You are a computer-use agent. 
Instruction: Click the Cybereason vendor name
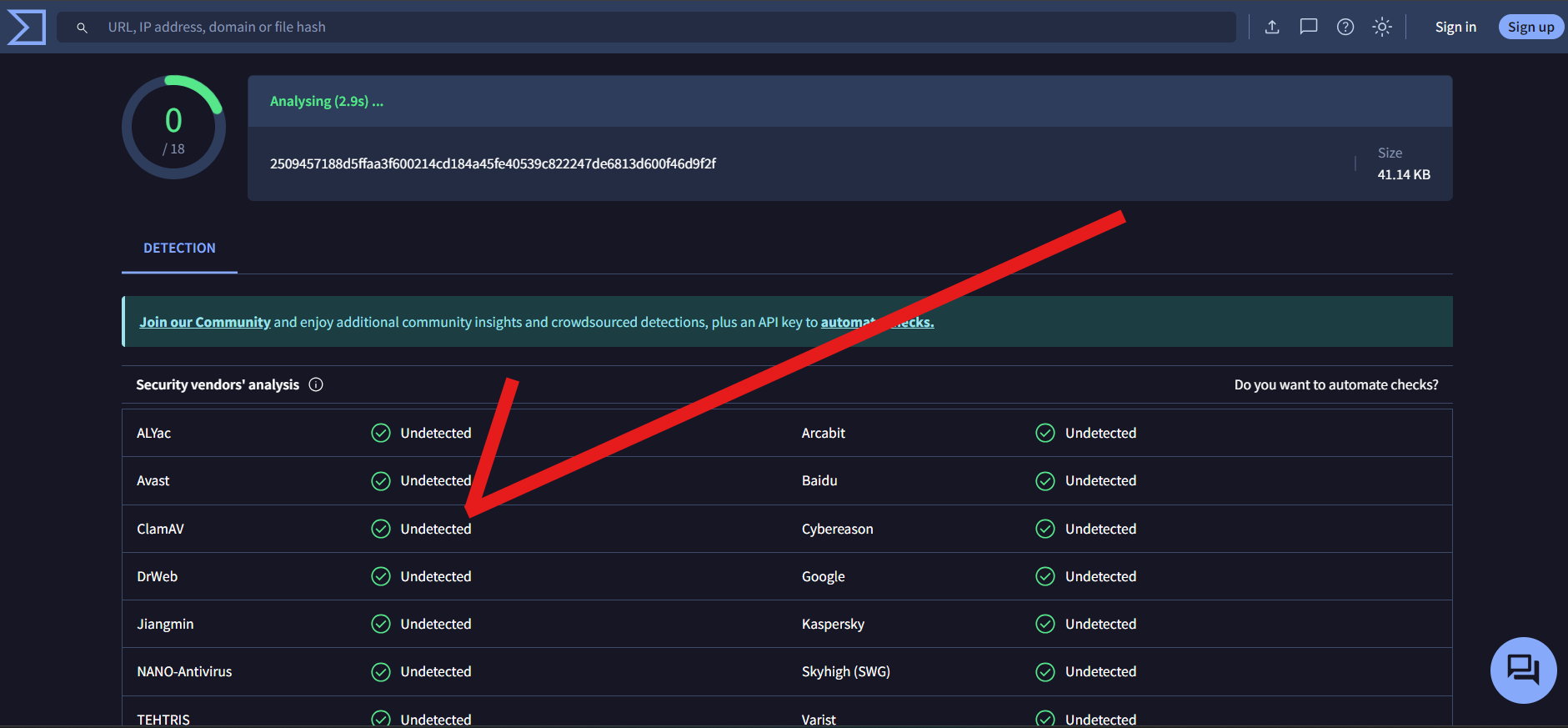point(838,529)
